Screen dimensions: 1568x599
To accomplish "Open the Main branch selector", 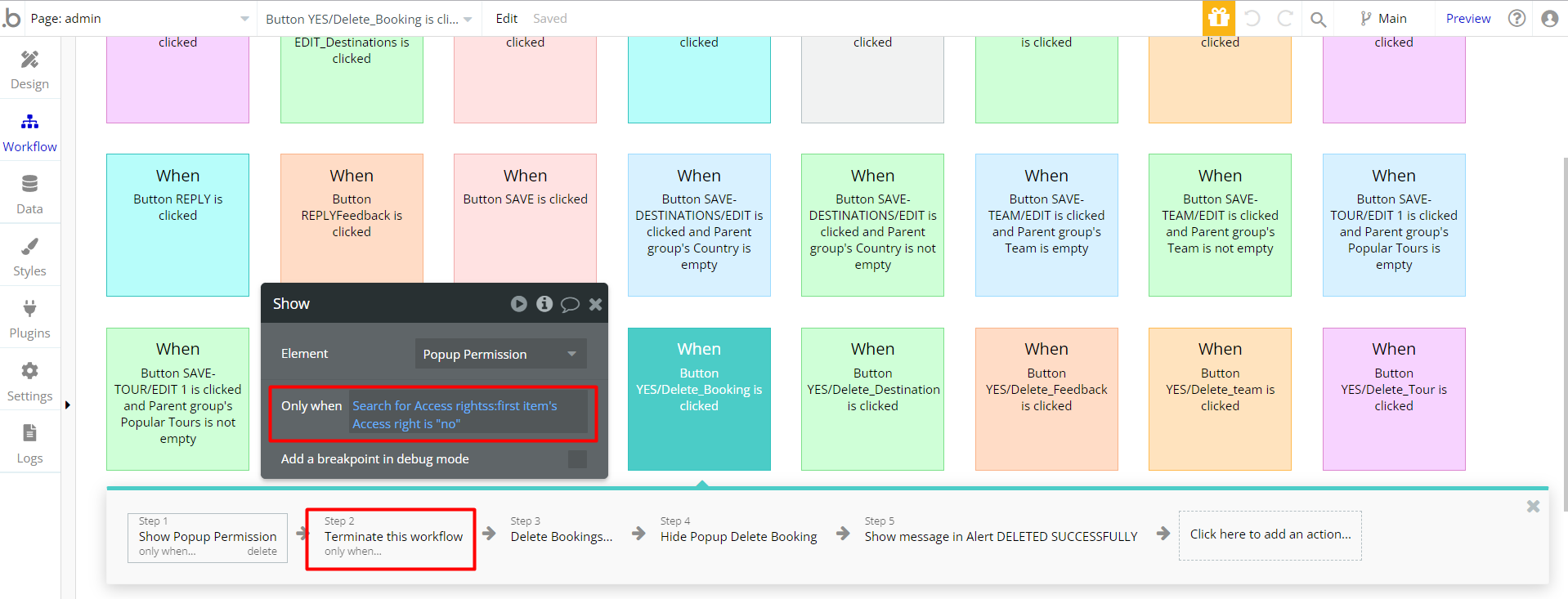I will 1383,18.
